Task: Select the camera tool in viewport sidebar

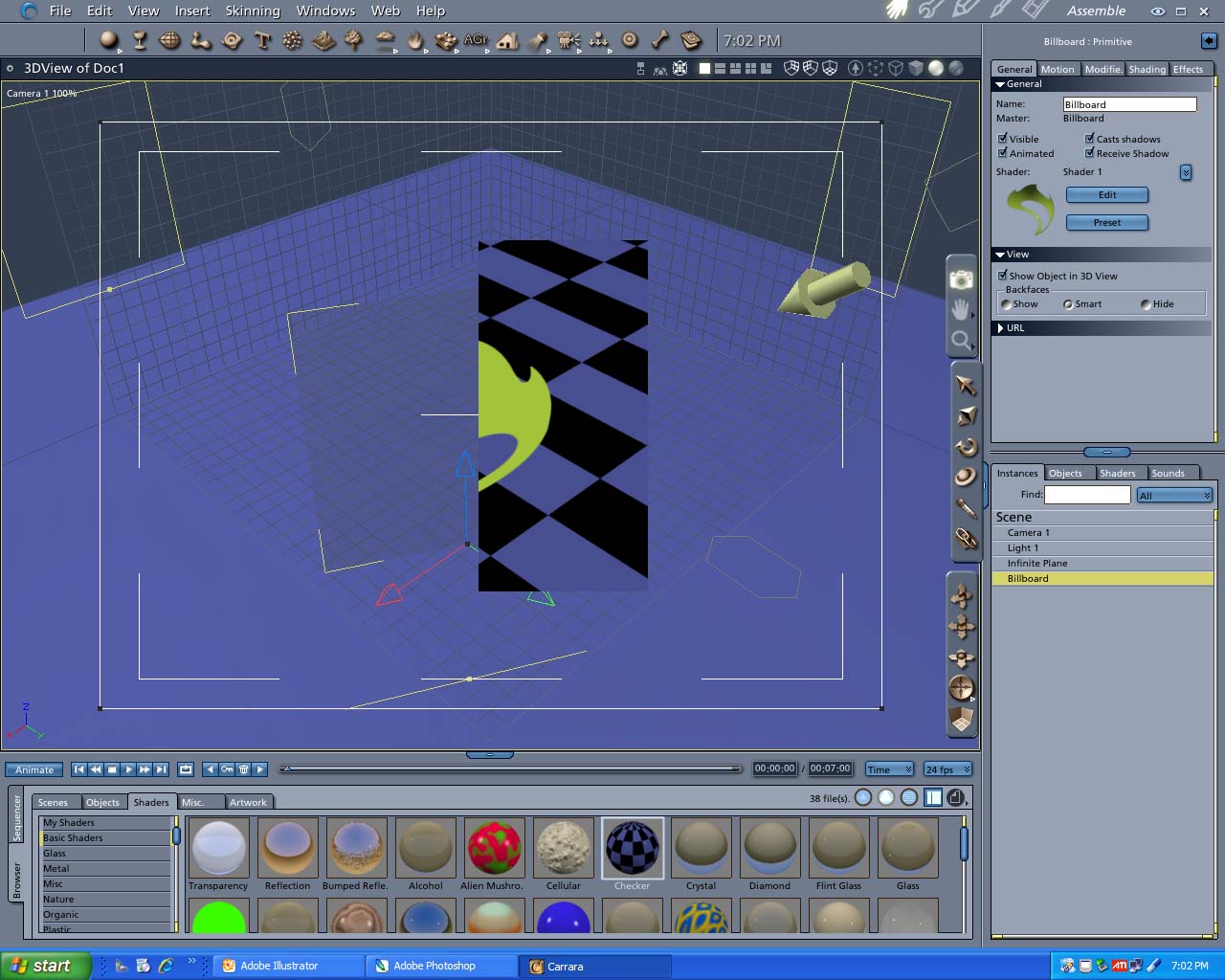Action: click(961, 279)
